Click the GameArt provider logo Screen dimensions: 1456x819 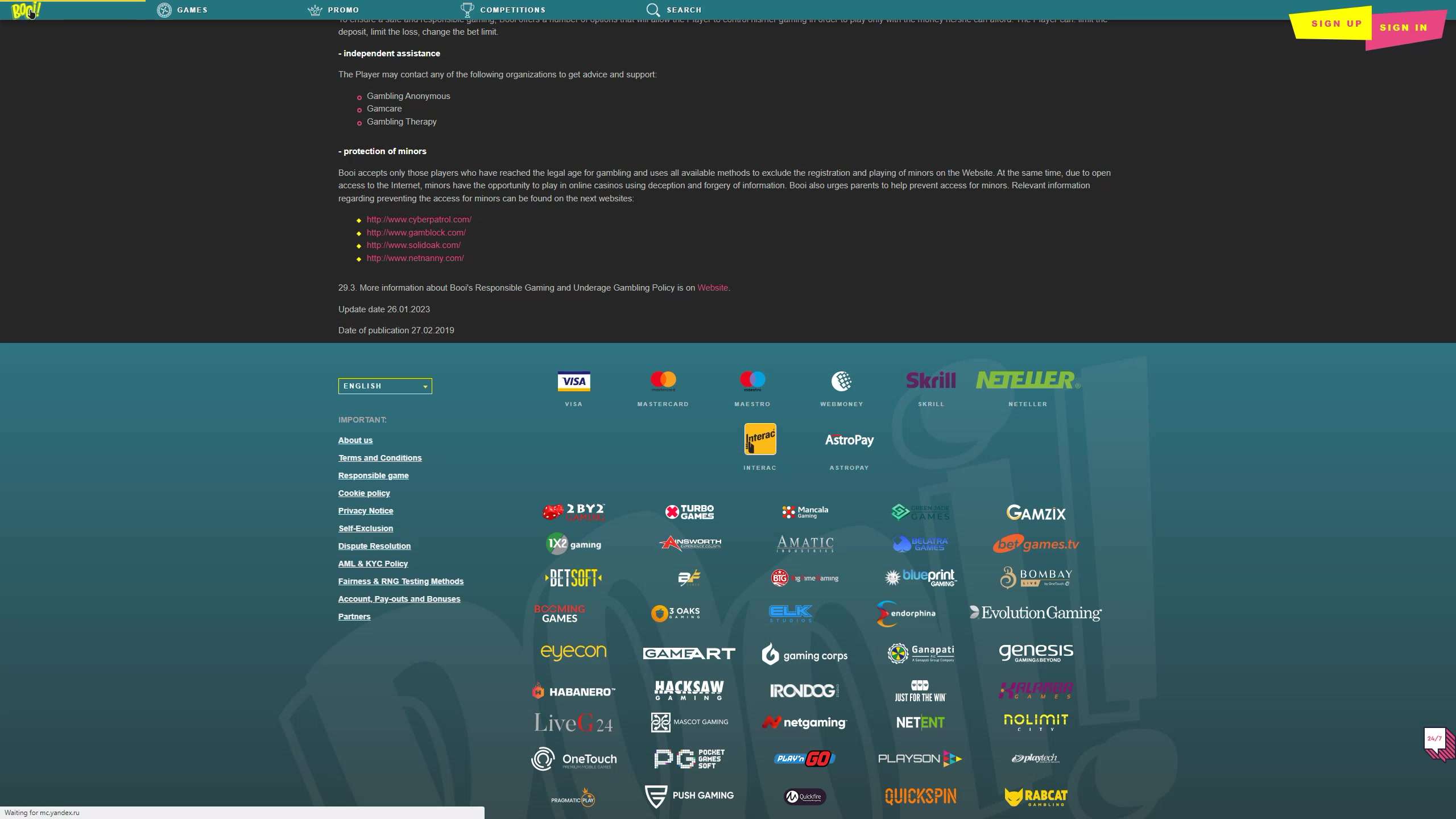[689, 653]
